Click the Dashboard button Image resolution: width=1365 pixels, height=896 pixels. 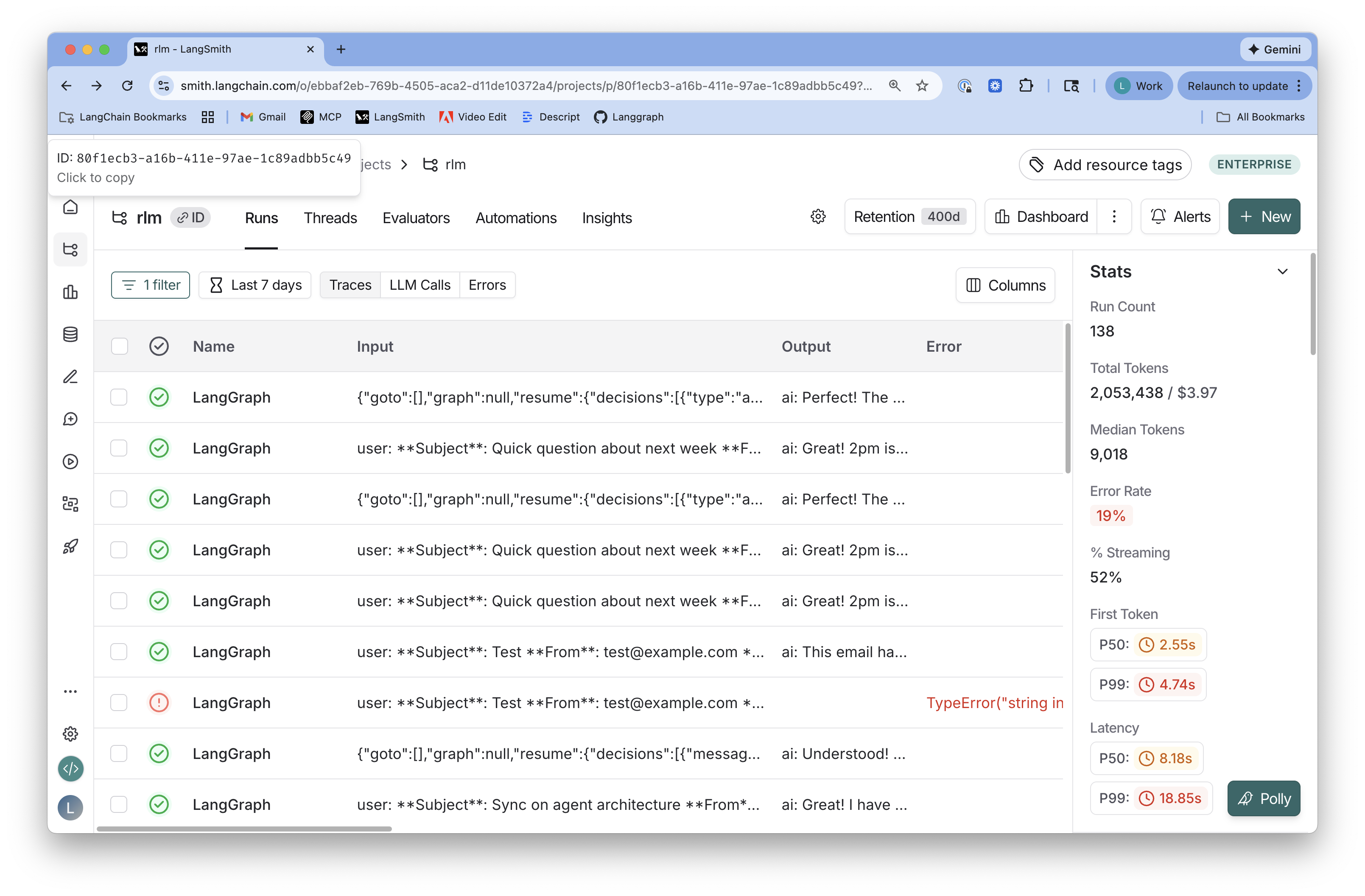click(x=1041, y=216)
